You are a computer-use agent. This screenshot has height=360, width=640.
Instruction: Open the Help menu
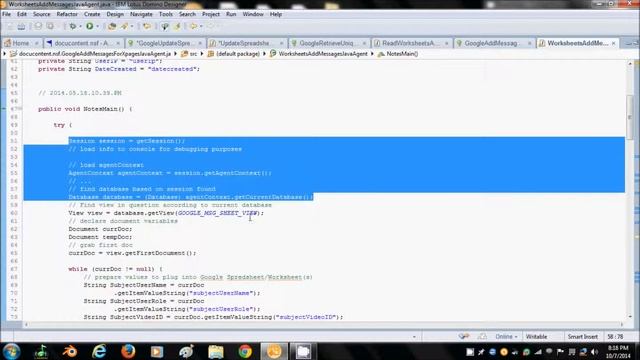(x=276, y=14)
